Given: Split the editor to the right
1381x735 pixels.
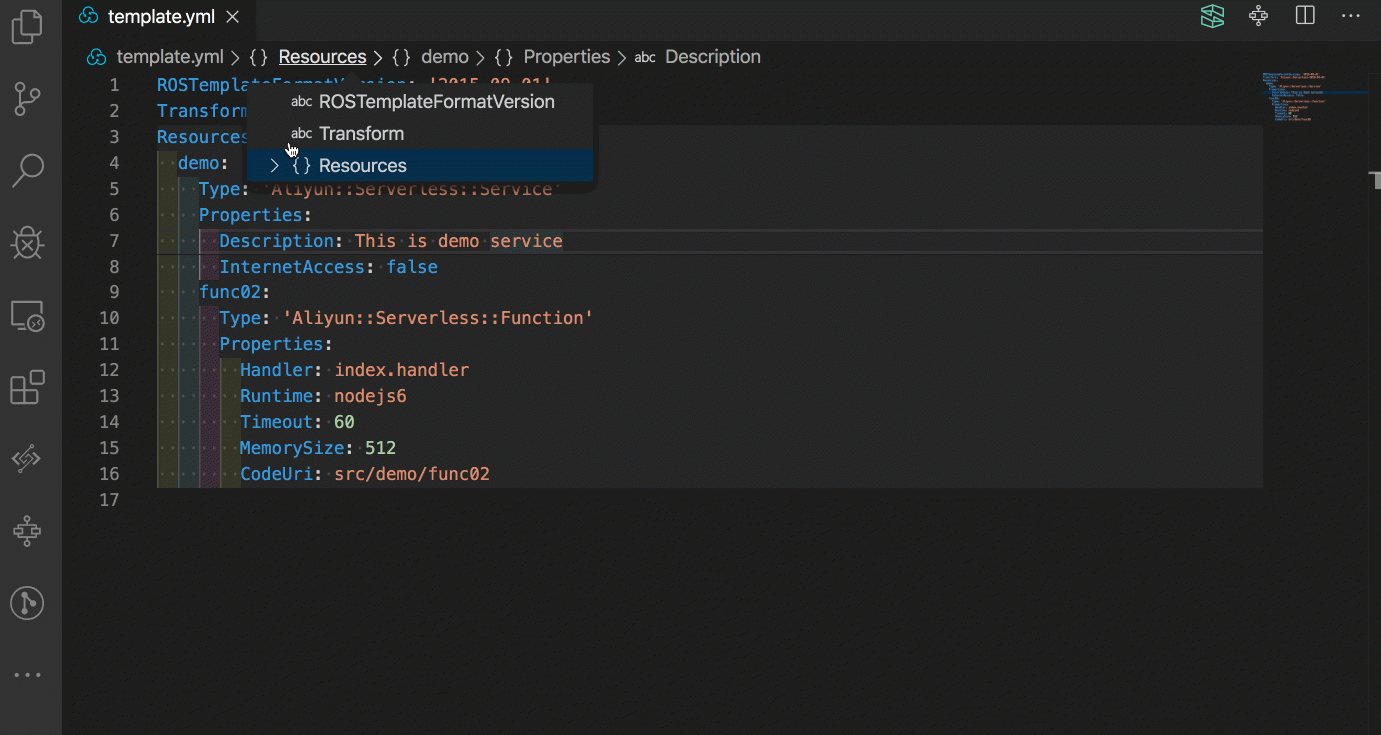Looking at the screenshot, I should pyautogui.click(x=1305, y=16).
